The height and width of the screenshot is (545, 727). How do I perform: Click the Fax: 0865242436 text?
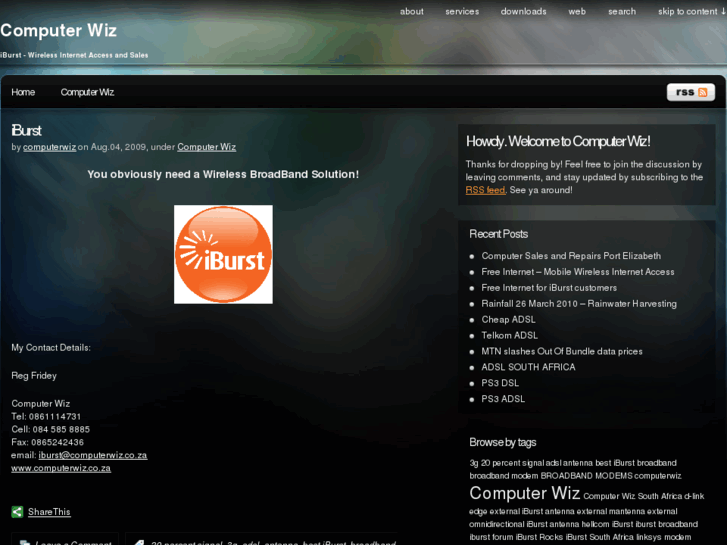click(47, 442)
